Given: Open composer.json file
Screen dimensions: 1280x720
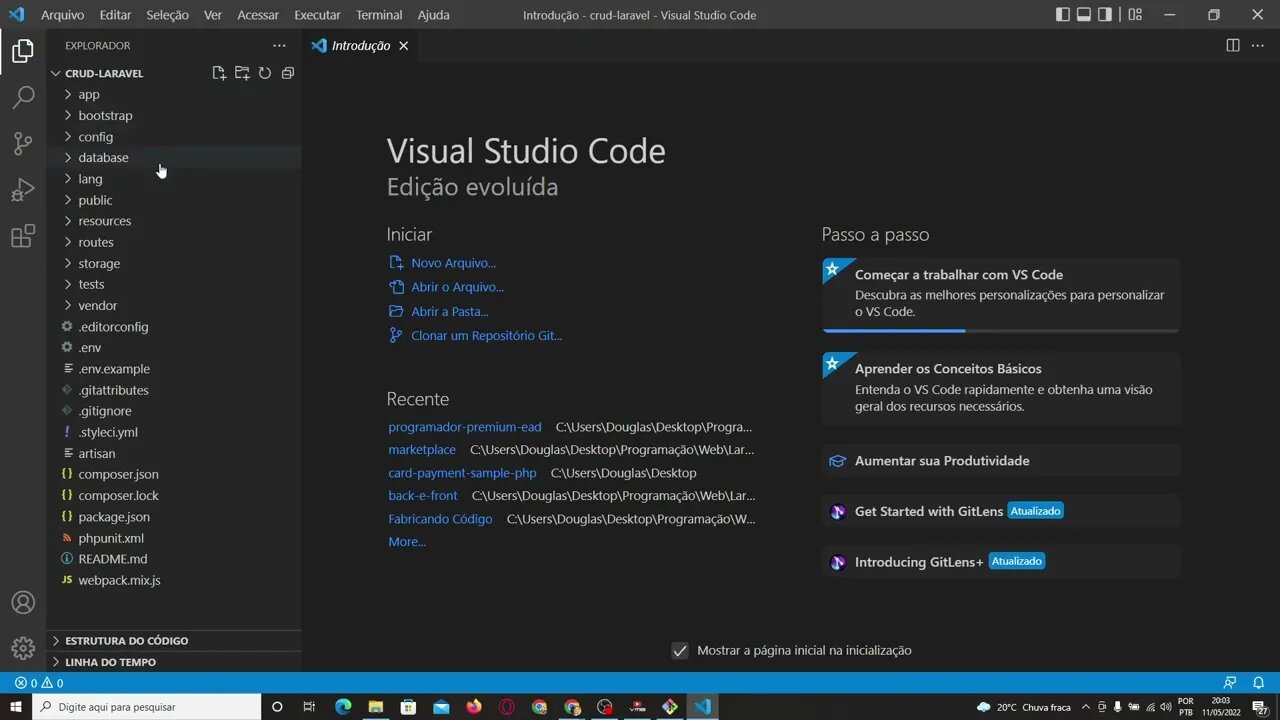Looking at the screenshot, I should click(x=174, y=474).
